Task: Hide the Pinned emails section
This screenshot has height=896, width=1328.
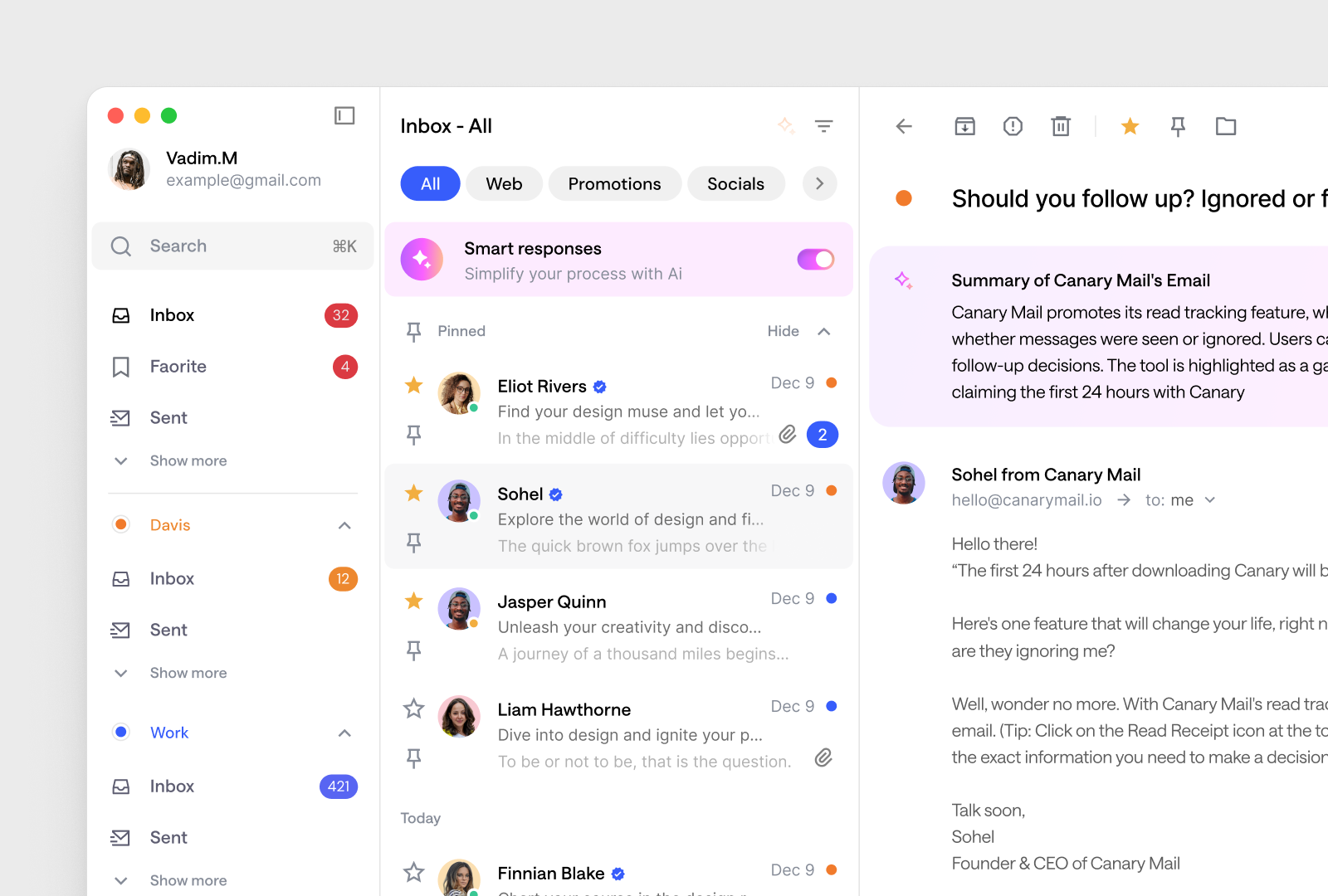Action: click(x=783, y=331)
